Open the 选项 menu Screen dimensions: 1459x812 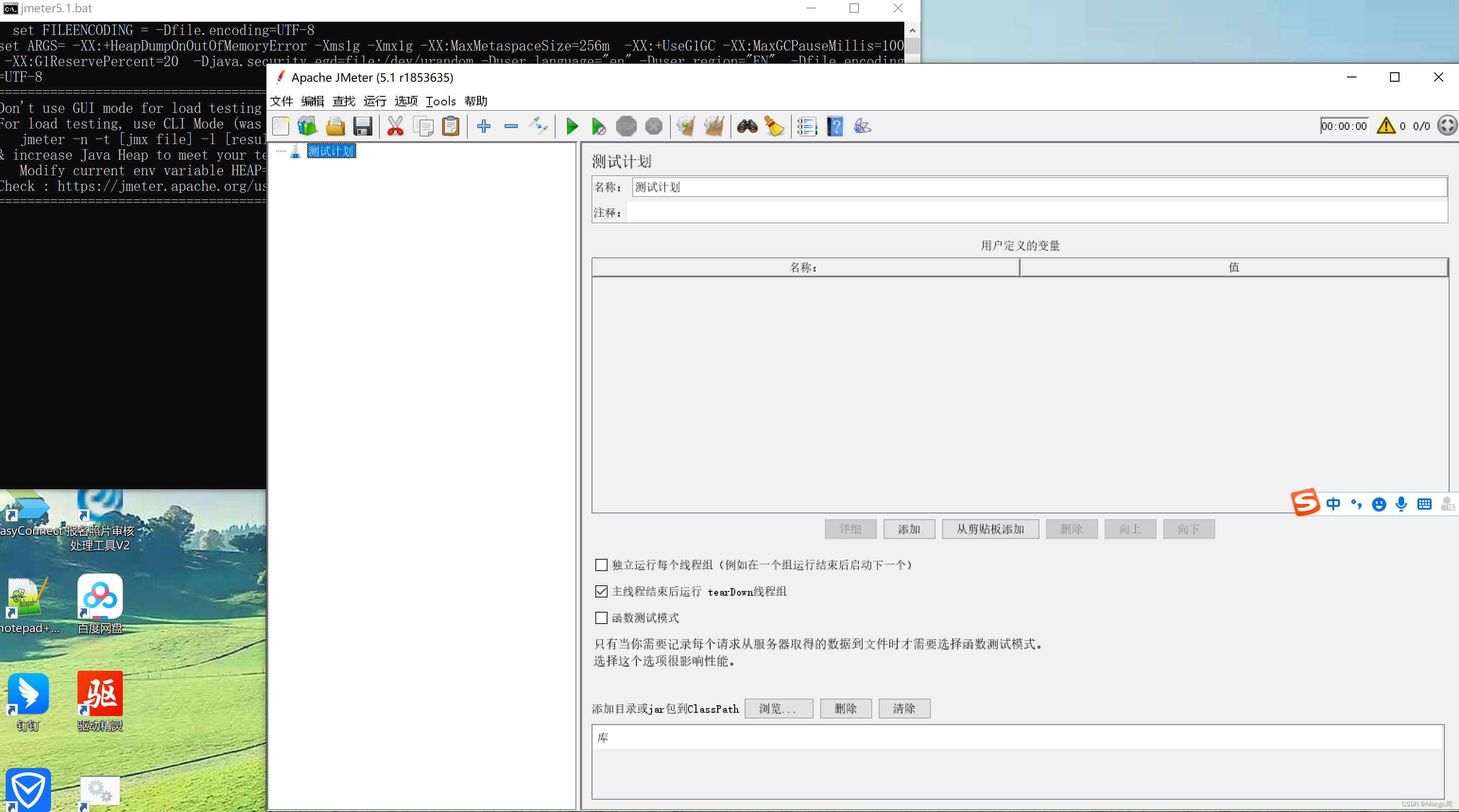point(406,102)
